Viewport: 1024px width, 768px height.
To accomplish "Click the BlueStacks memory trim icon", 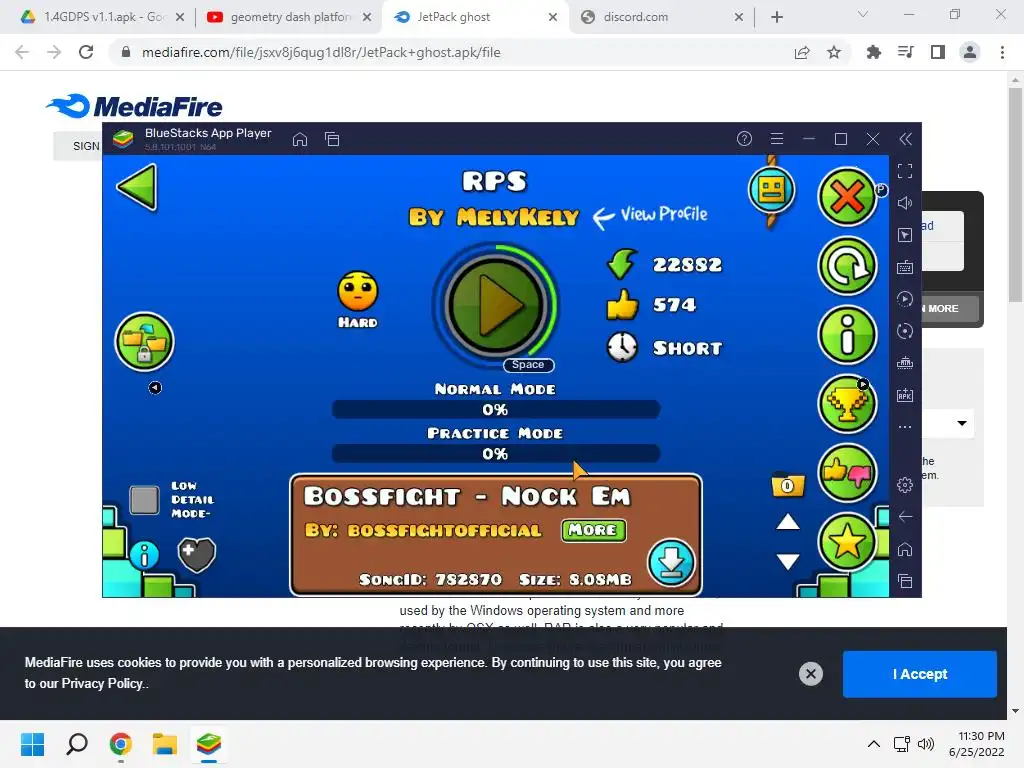I will point(904,363).
